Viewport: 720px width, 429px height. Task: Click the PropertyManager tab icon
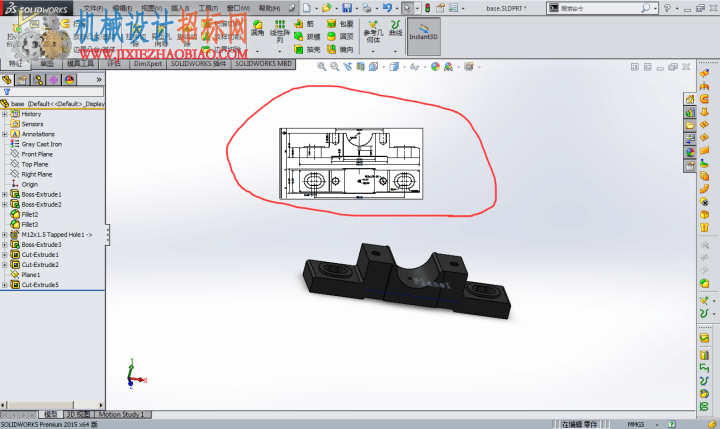point(22,80)
